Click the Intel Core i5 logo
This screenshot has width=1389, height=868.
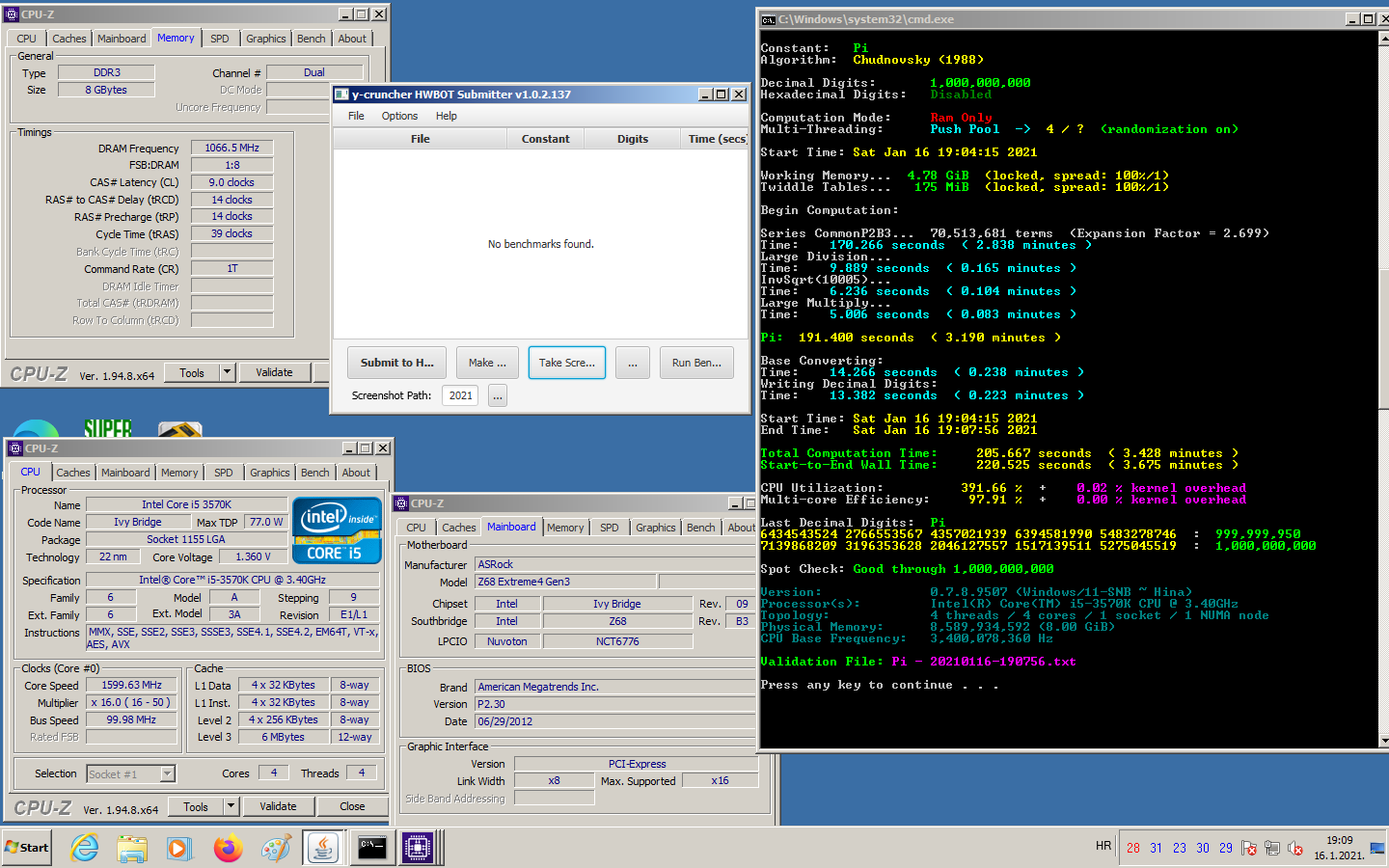[335, 530]
